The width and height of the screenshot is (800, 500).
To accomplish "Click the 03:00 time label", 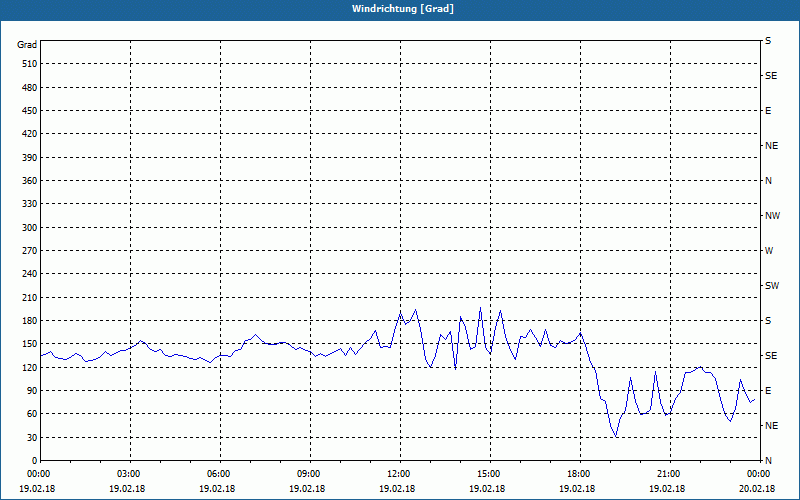I will pyautogui.click(x=131, y=474).
